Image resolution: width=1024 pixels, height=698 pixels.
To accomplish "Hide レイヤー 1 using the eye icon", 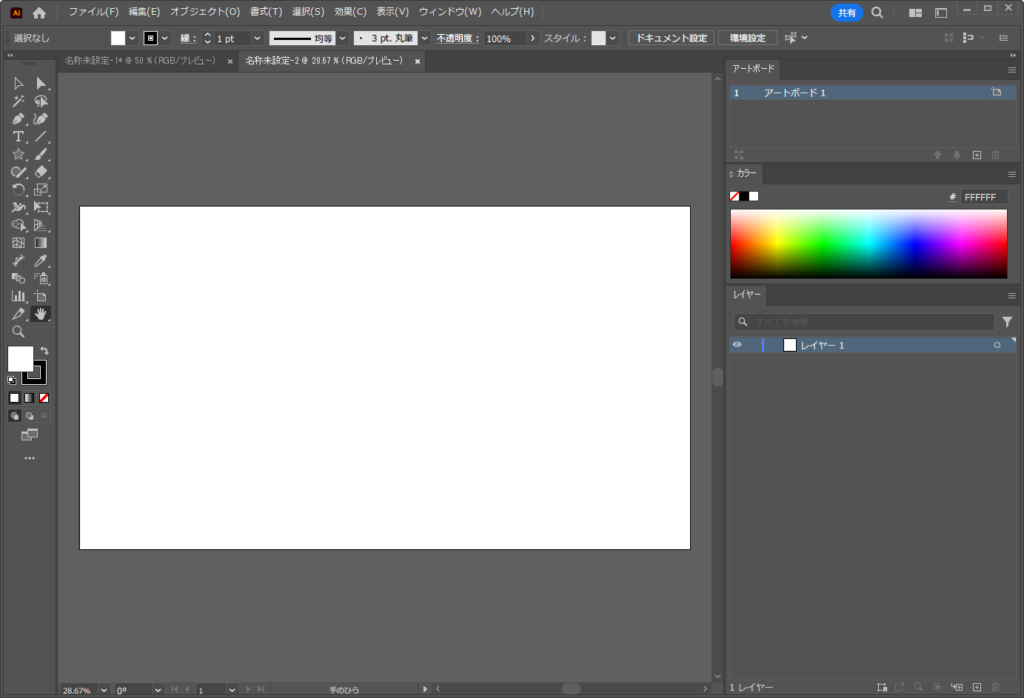I will click(737, 345).
